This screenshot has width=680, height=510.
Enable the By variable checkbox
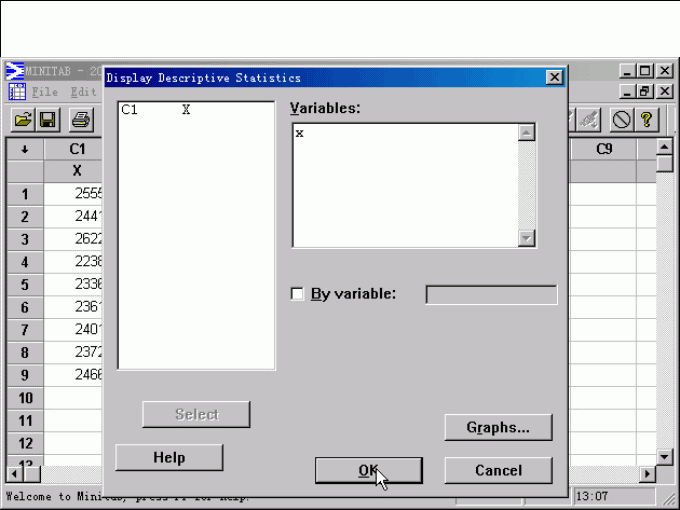click(x=296, y=294)
